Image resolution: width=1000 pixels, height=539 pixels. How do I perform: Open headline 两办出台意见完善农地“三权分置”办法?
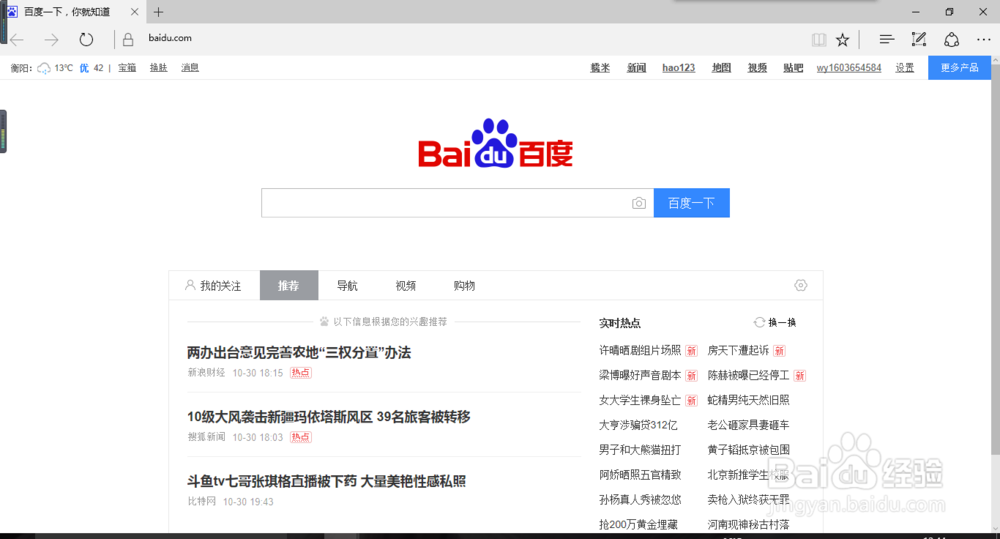[298, 352]
